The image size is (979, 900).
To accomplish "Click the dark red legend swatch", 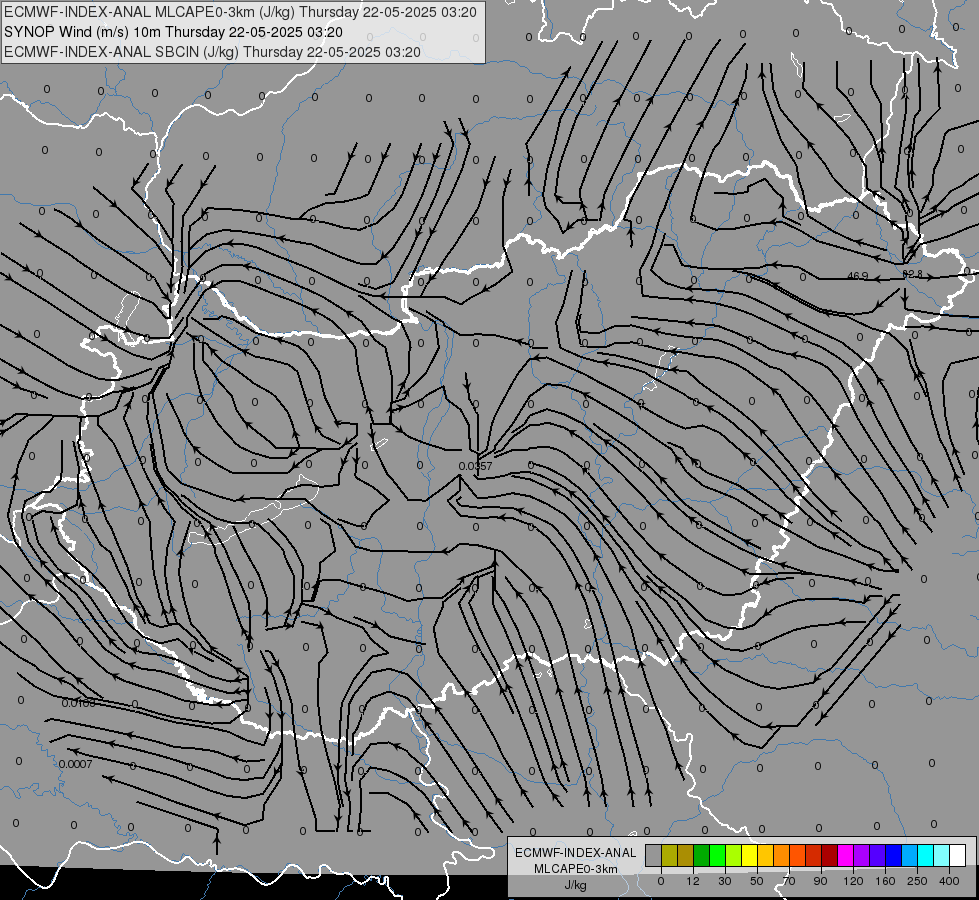I will [830, 856].
